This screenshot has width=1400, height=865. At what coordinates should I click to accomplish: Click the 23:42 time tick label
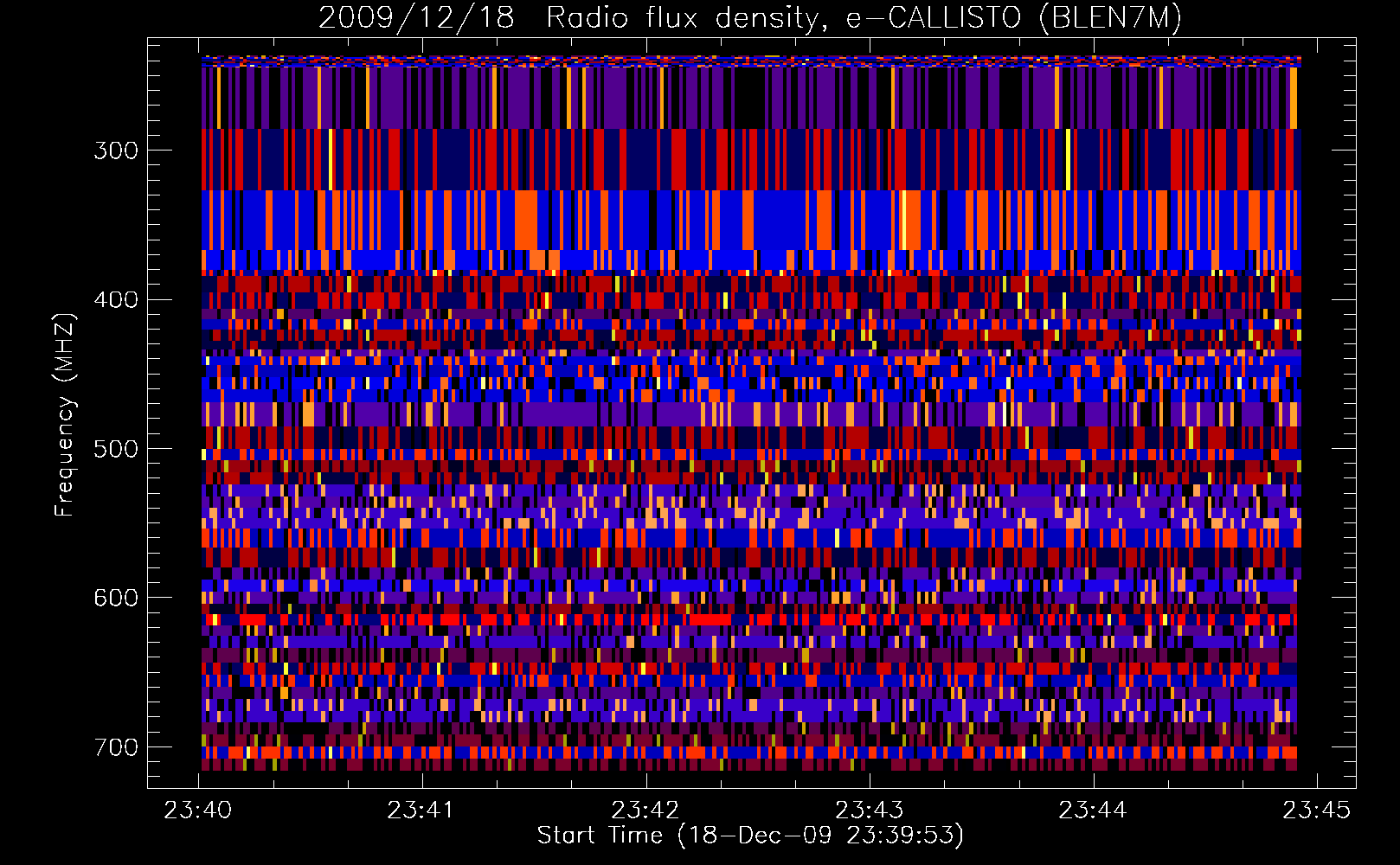pos(645,811)
